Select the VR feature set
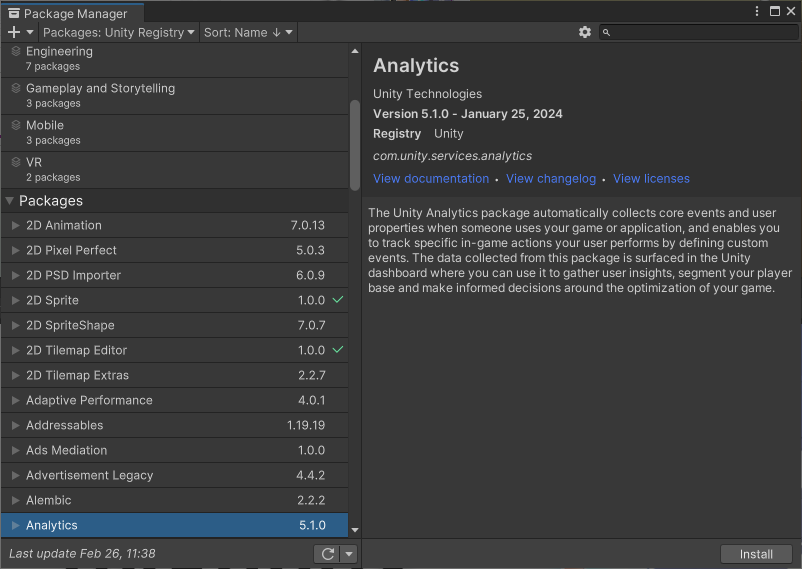Viewport: 802px width, 569px height. click(174, 169)
